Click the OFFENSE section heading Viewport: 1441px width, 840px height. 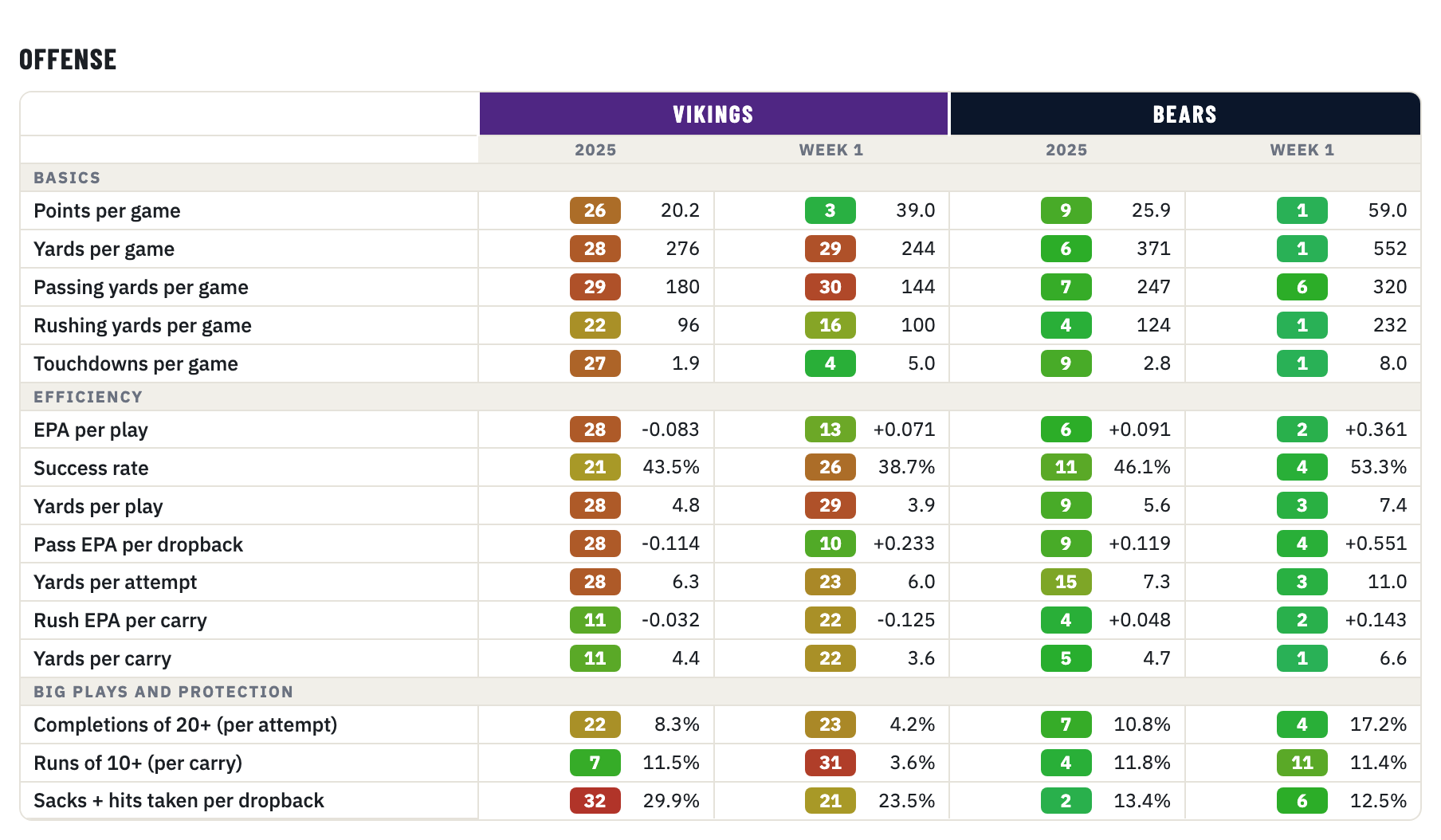68,60
